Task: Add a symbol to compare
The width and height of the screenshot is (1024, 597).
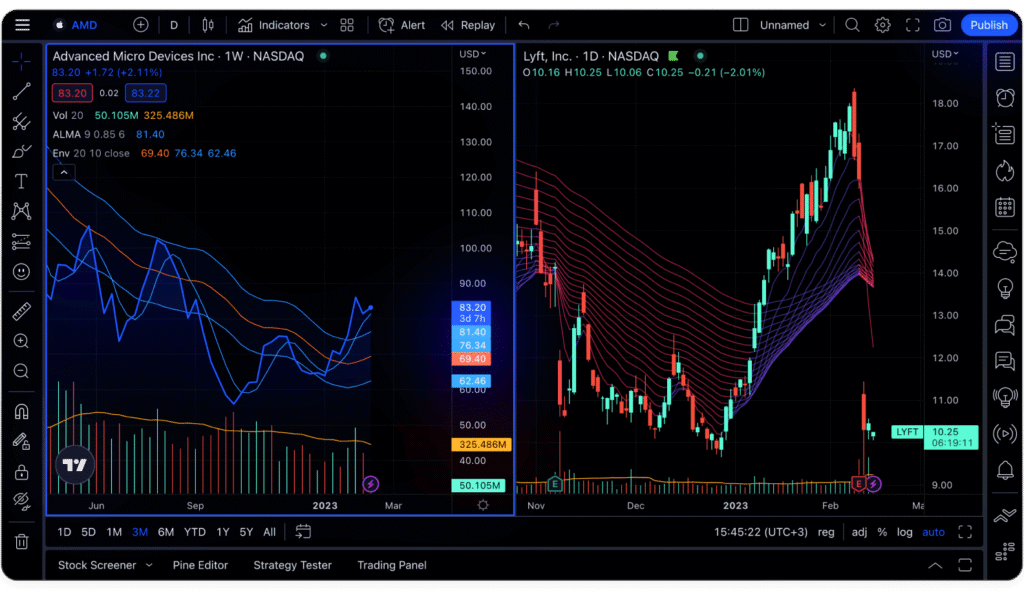Action: 140,25
